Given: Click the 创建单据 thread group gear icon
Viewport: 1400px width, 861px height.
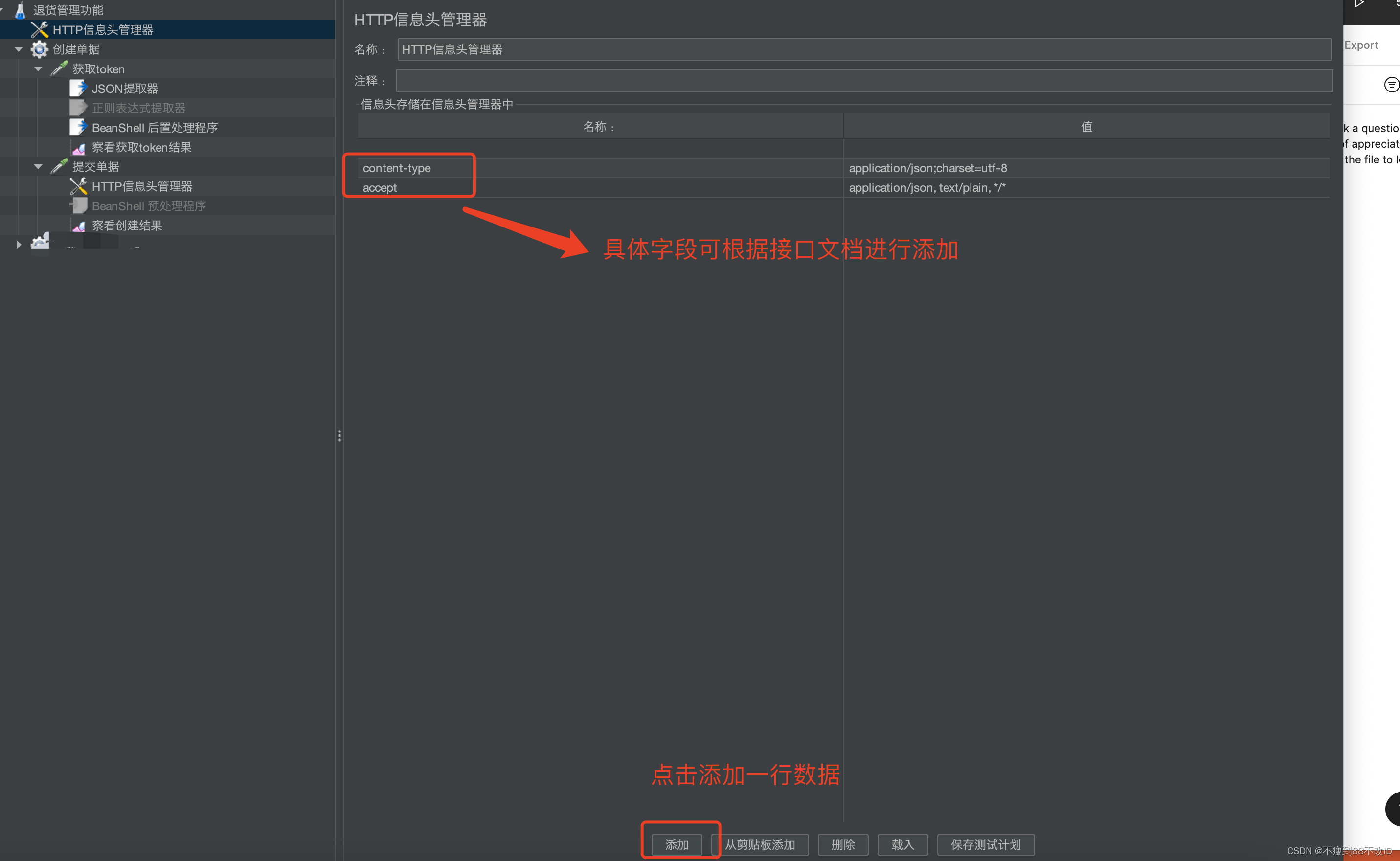Looking at the screenshot, I should 39,49.
